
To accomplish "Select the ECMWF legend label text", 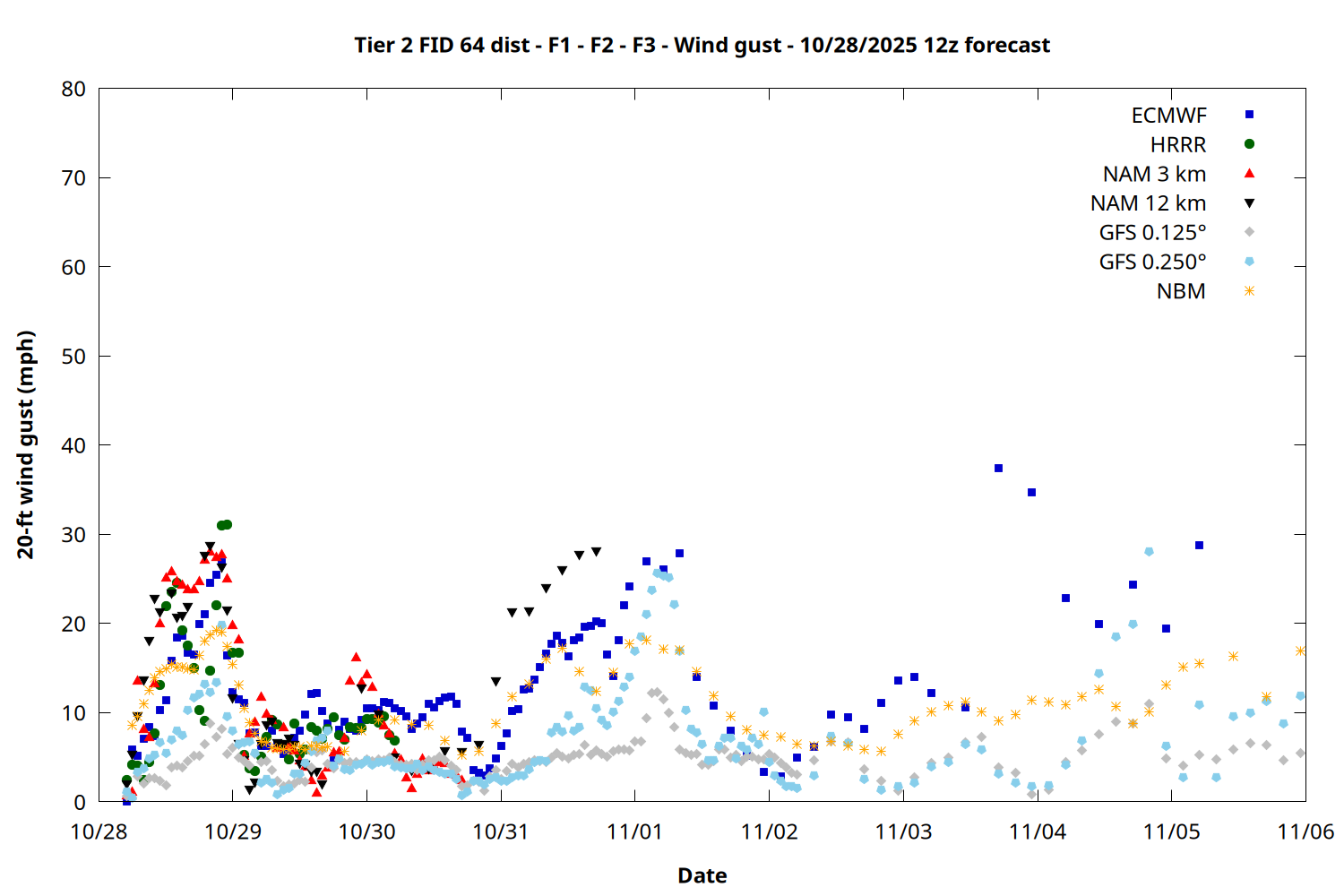I will pyautogui.click(x=1168, y=116).
